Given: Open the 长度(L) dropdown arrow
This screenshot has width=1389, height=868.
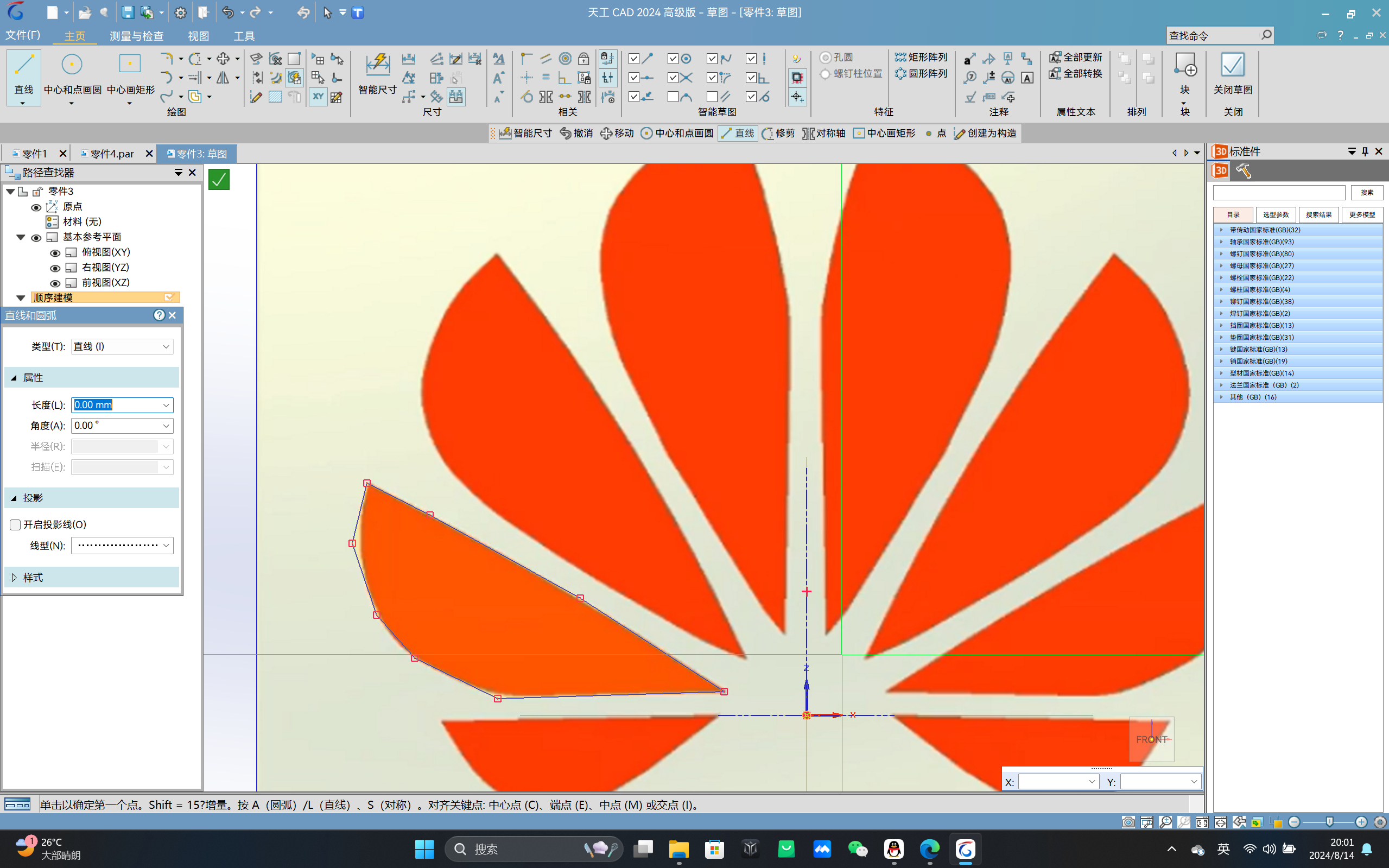Looking at the screenshot, I should 166,406.
